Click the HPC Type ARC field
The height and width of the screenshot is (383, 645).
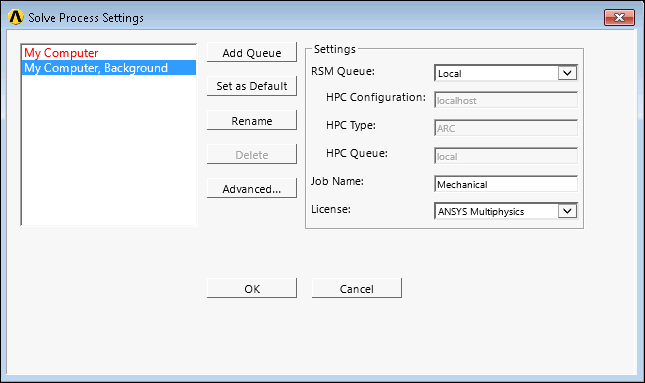click(506, 128)
